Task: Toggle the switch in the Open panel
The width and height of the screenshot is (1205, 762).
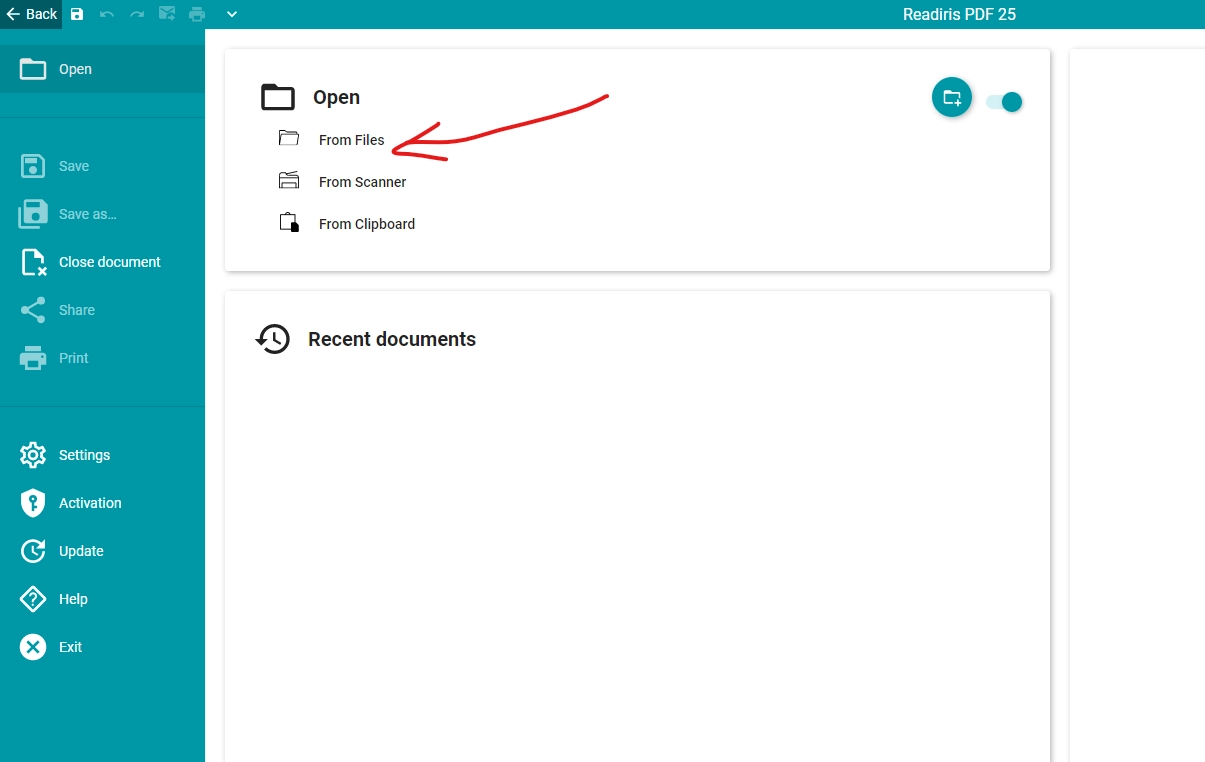Action: click(1004, 102)
